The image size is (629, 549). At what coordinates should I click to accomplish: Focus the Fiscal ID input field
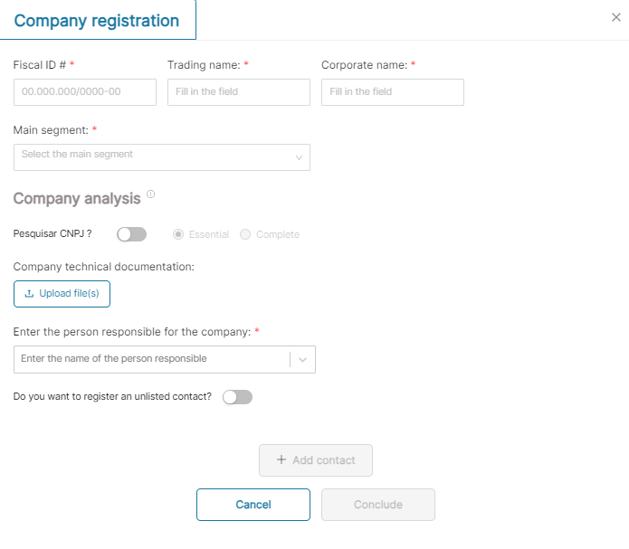(85, 92)
